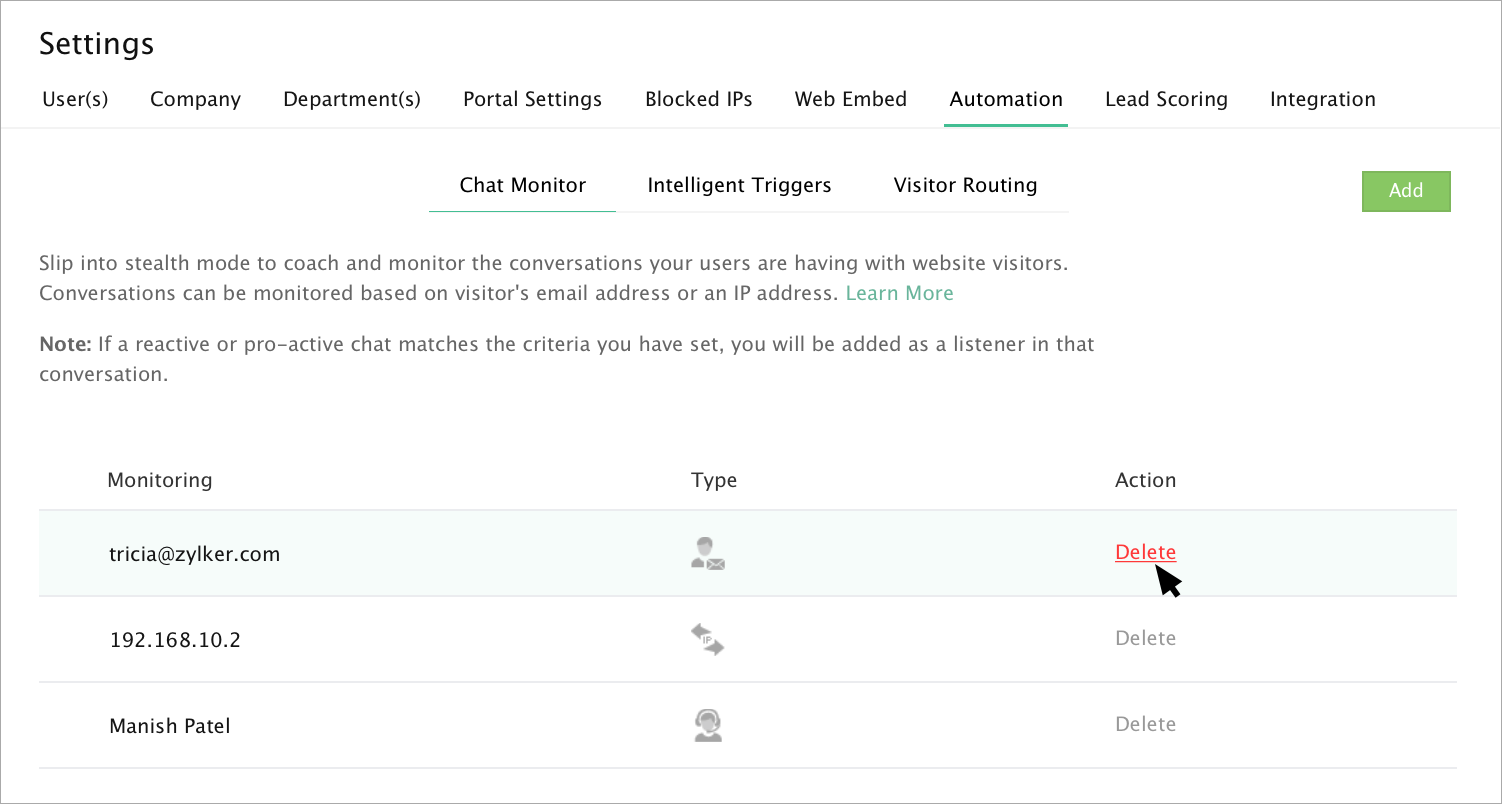Select the Chat Monitor sub-tab
This screenshot has width=1502, height=804.
coord(523,185)
